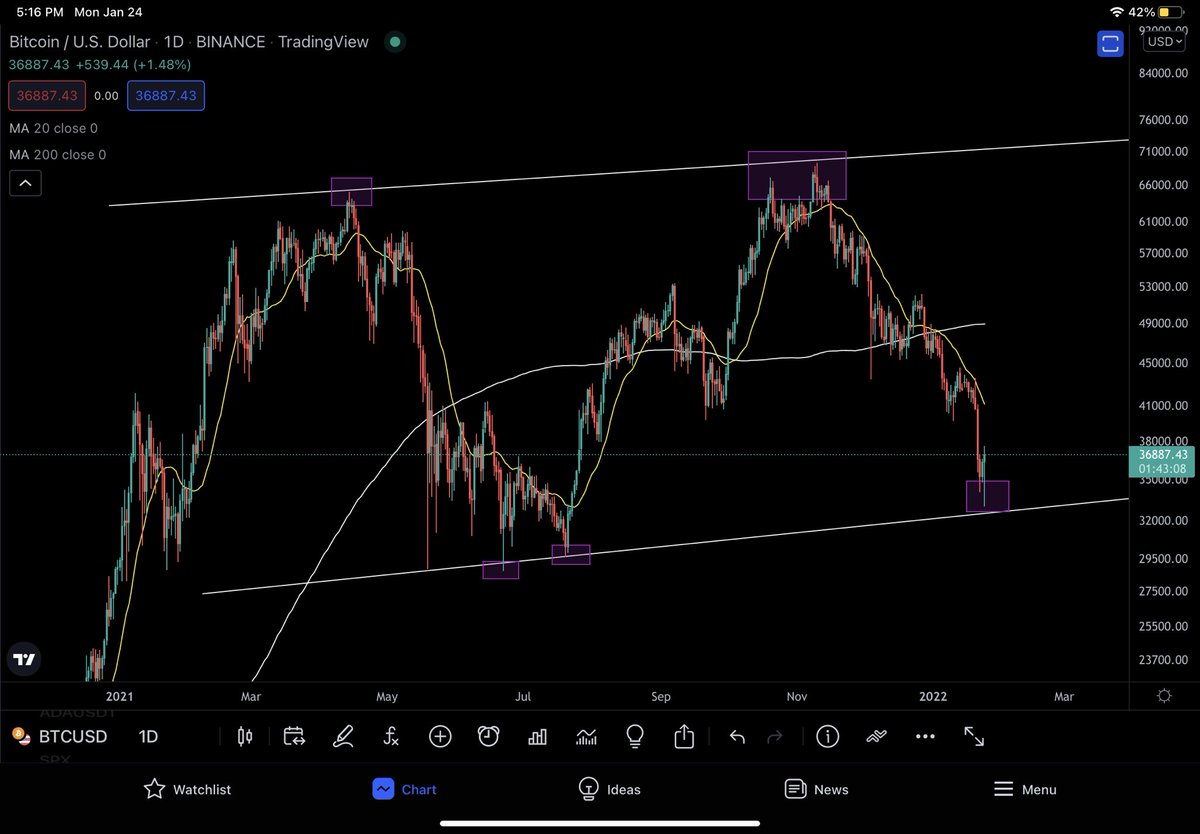Image resolution: width=1200 pixels, height=834 pixels.
Task: Open the chart type candlestick icon
Action: point(245,737)
